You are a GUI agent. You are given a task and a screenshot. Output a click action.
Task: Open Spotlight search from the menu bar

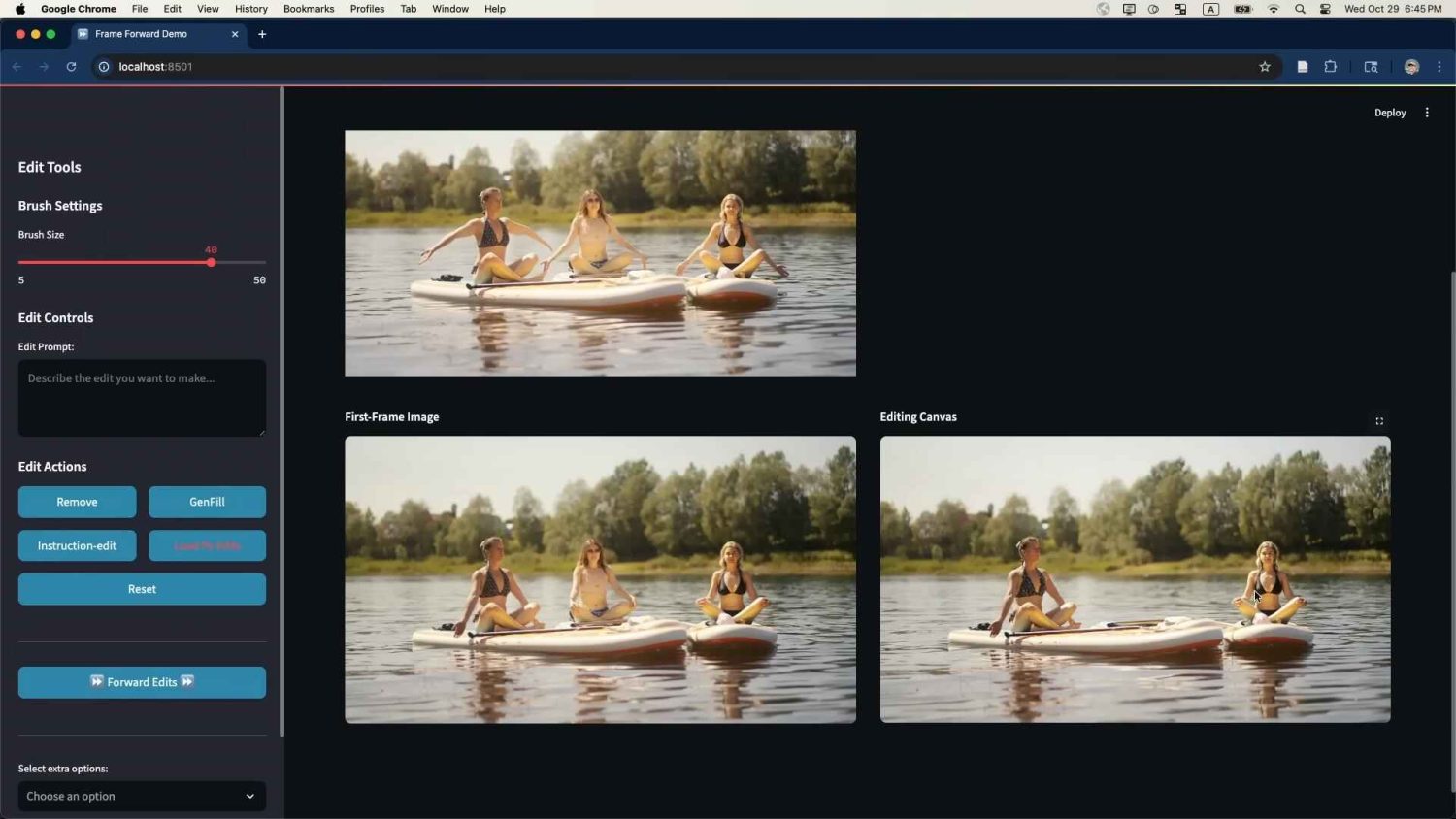[1300, 9]
